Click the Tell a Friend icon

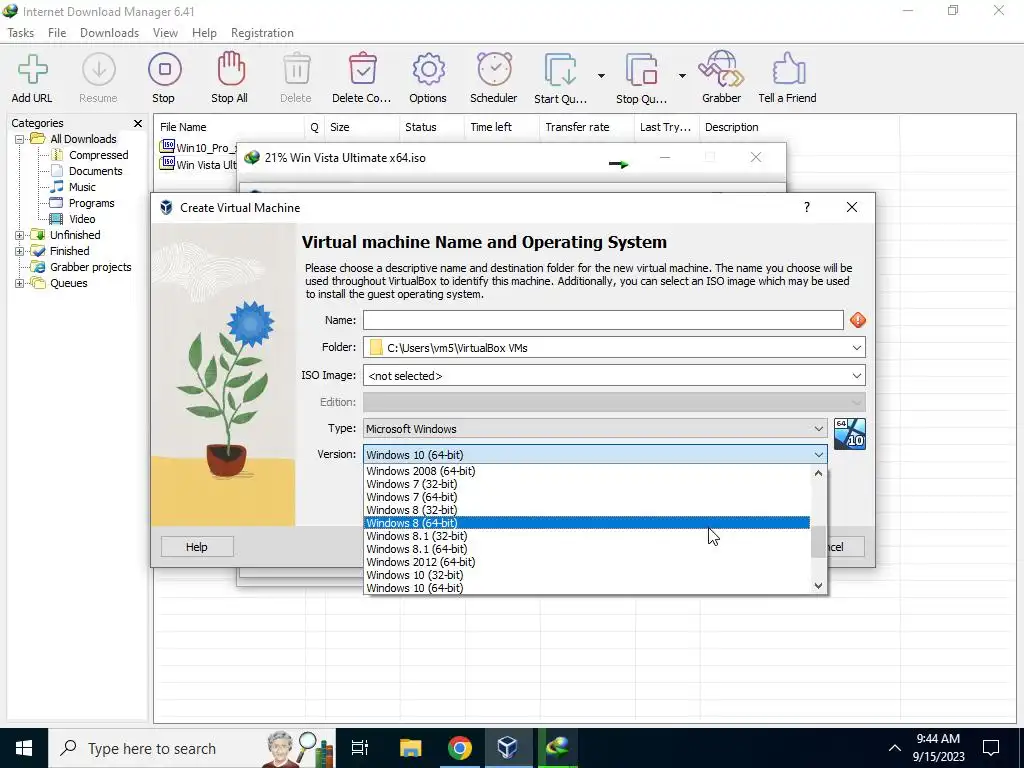788,69
